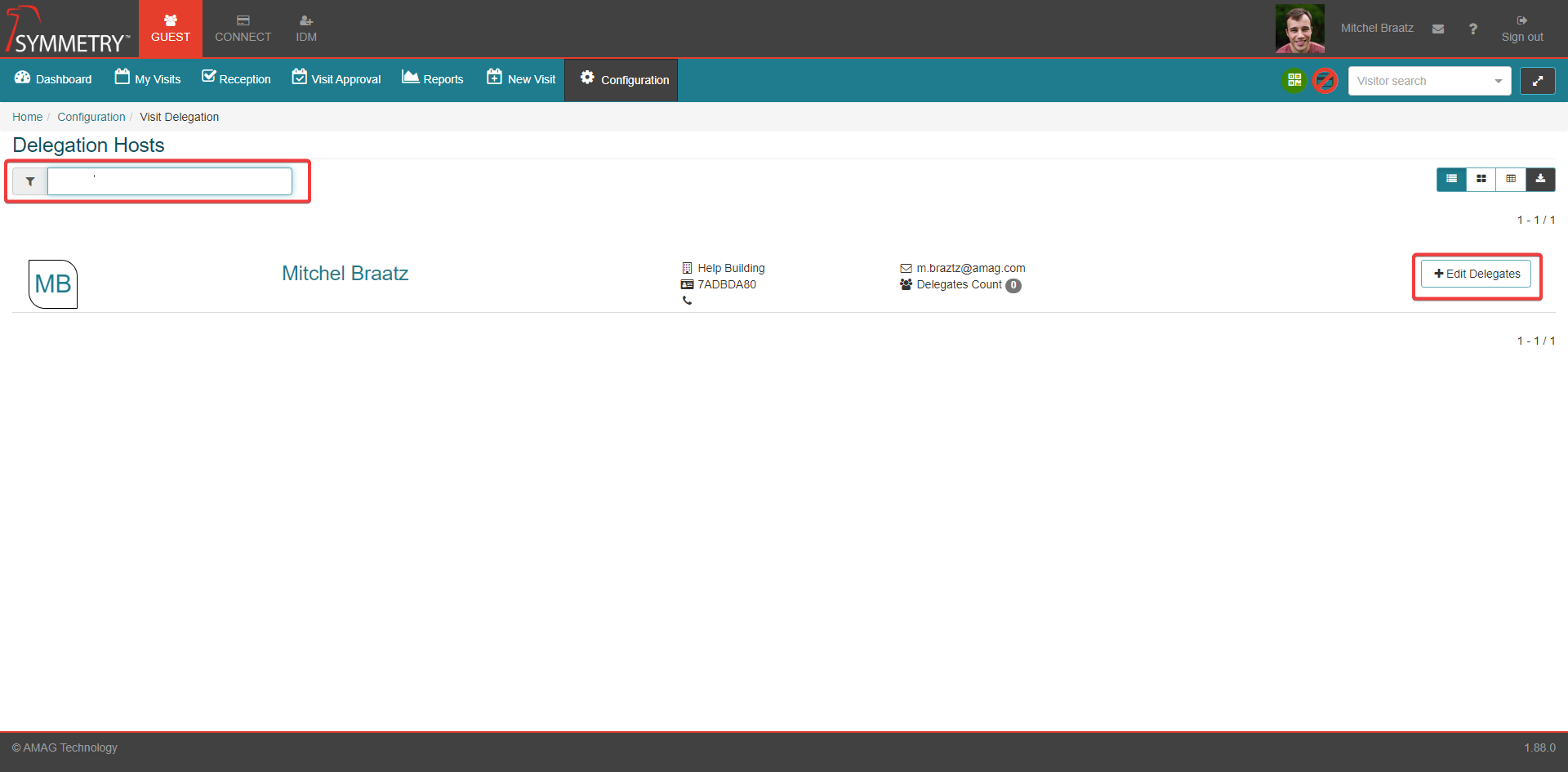Screen dimensions: 1568x772
Task: Open the Reception page
Action: (x=236, y=79)
